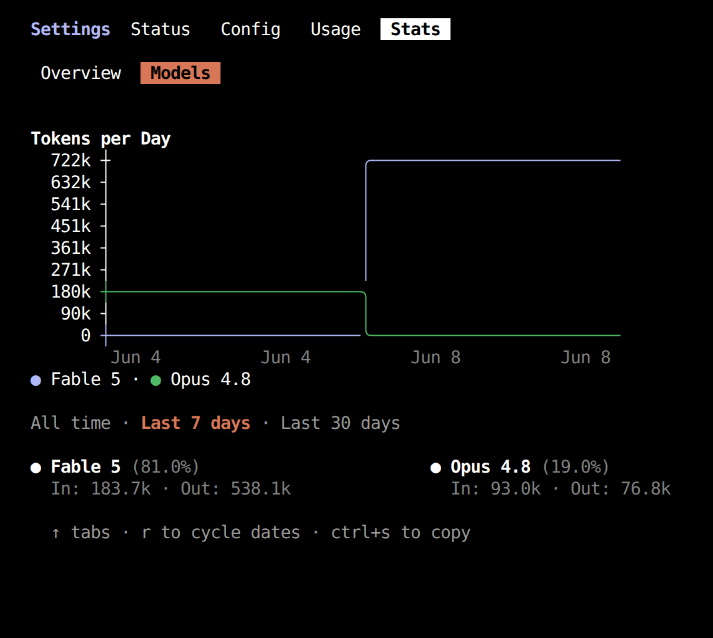Switch to the Last 30 days range
Image resolution: width=713 pixels, height=638 pixels.
(340, 423)
